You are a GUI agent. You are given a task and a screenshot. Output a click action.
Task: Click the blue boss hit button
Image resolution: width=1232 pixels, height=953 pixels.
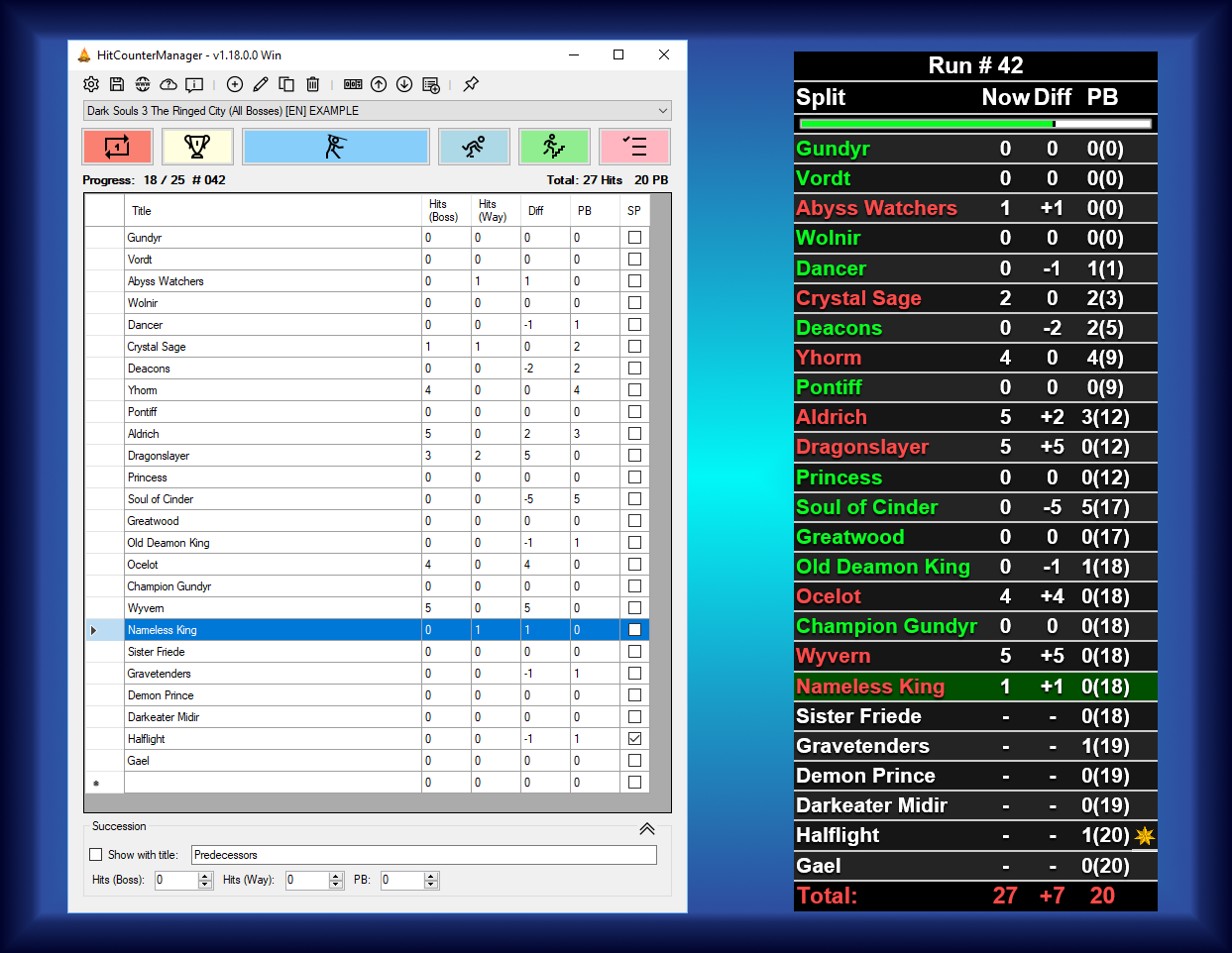click(336, 147)
